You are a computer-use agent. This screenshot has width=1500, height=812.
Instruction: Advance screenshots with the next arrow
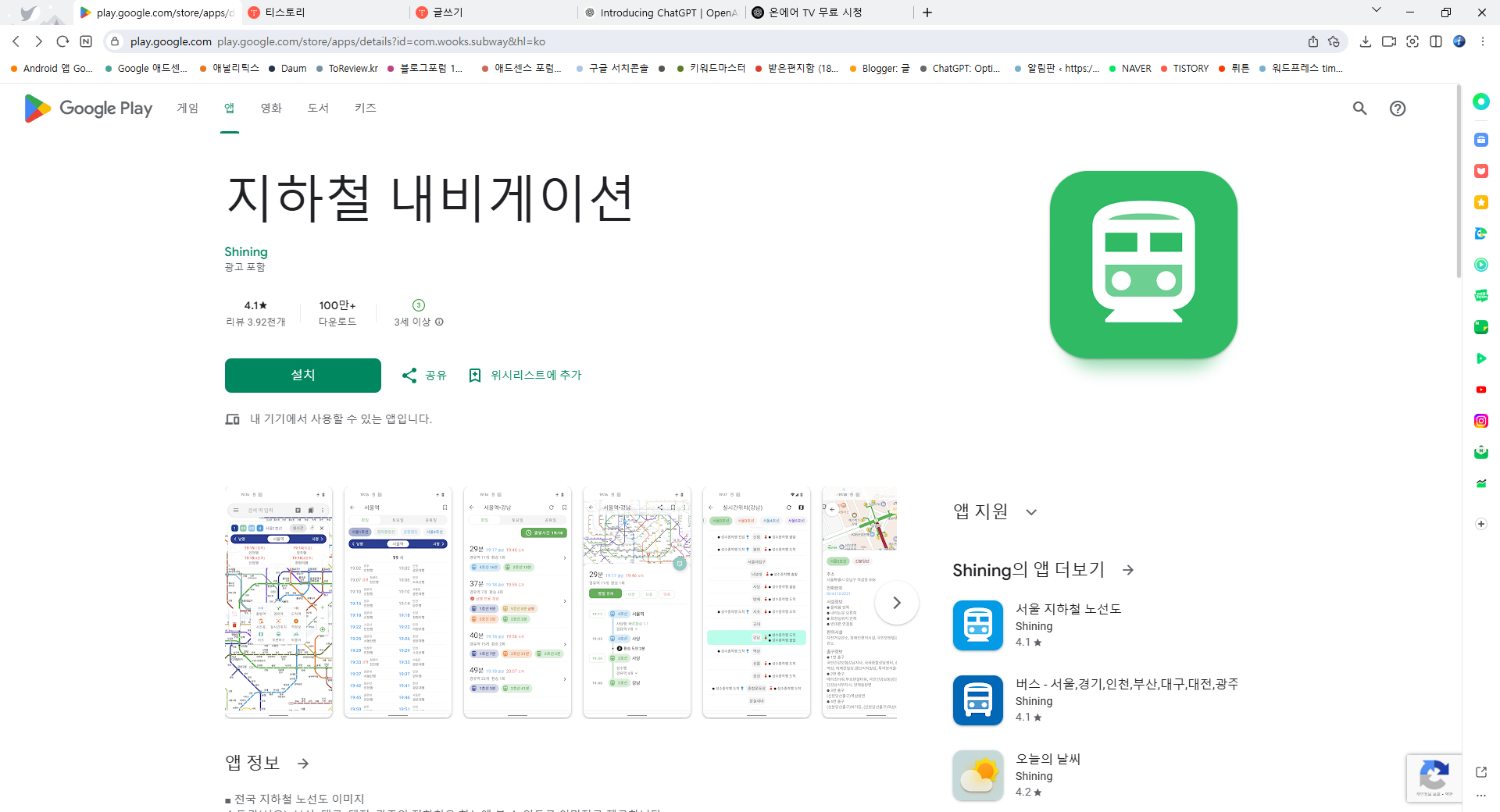tap(897, 602)
